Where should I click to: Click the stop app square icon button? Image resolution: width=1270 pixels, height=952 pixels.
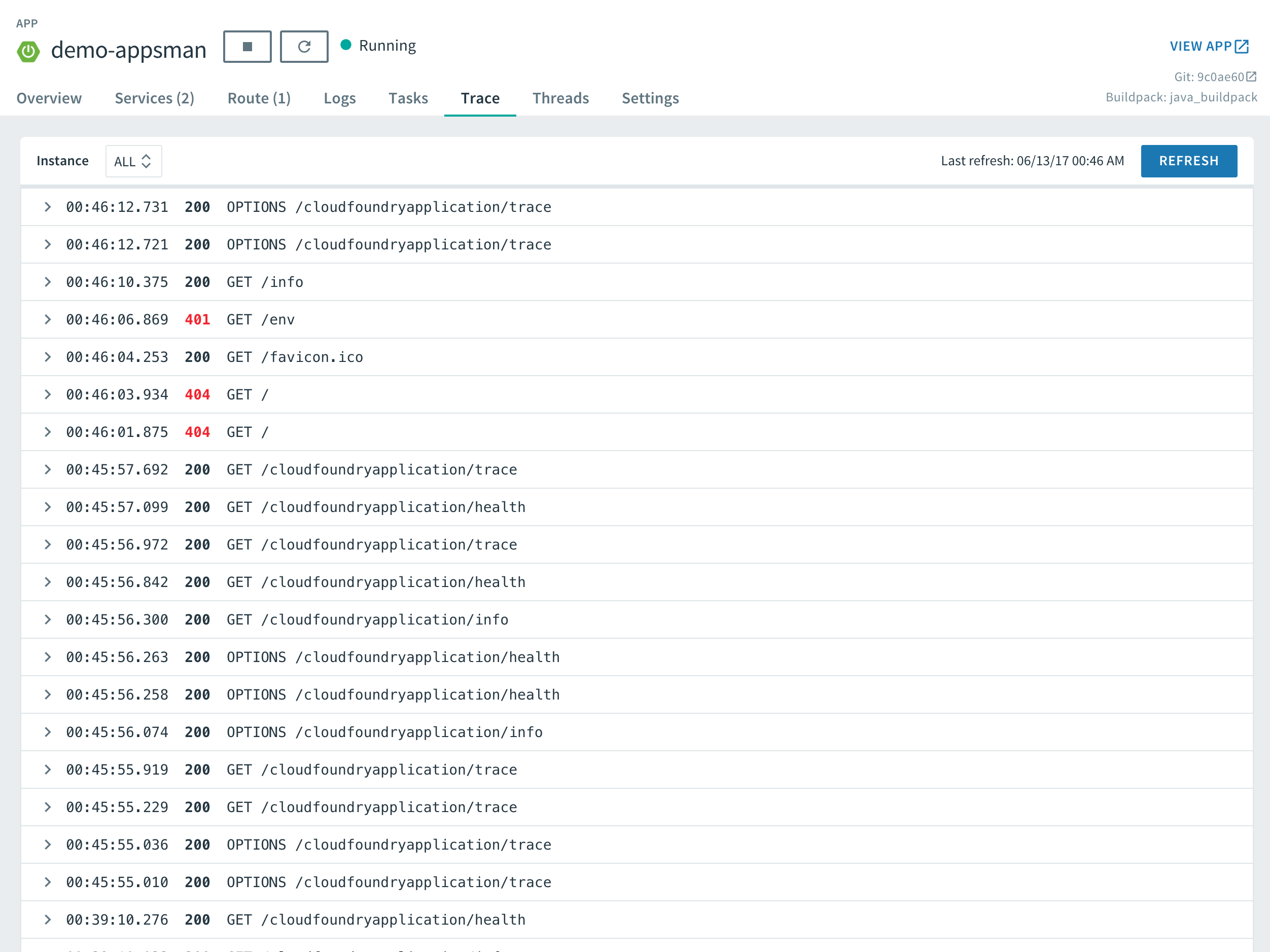coord(247,47)
